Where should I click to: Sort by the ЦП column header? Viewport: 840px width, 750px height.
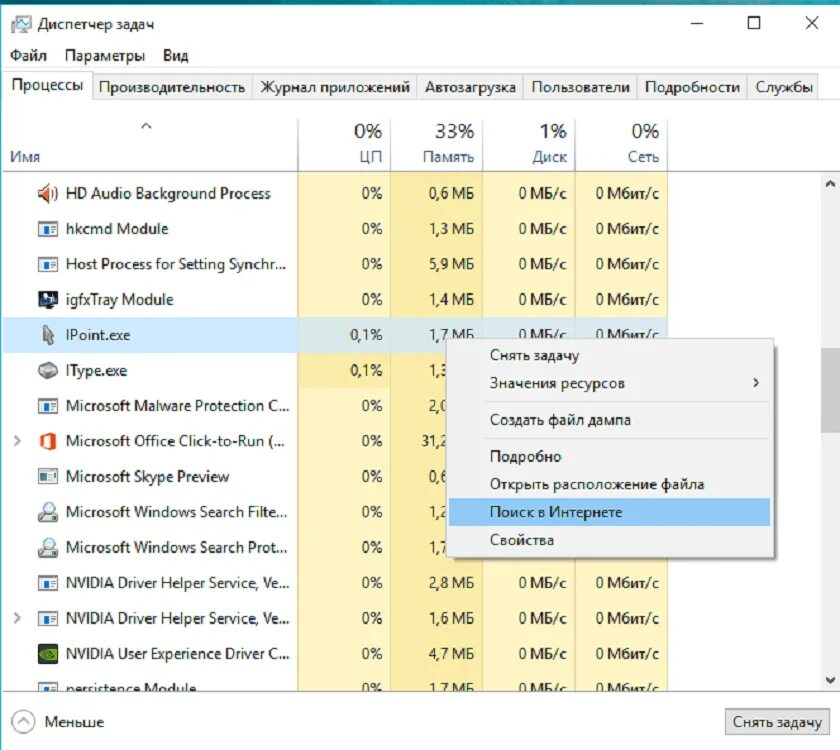(x=344, y=144)
